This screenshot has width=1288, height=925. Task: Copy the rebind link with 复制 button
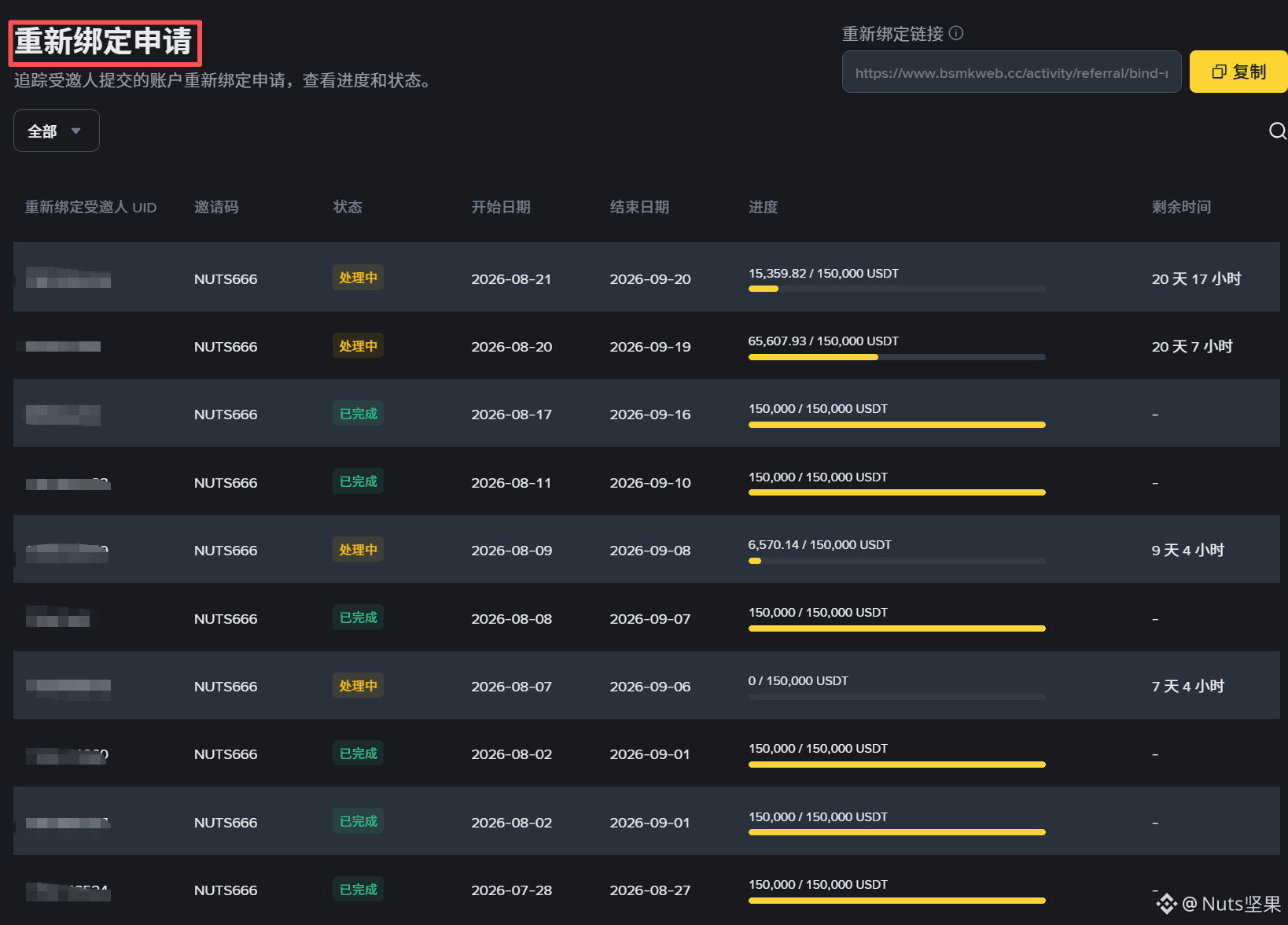tap(1238, 72)
